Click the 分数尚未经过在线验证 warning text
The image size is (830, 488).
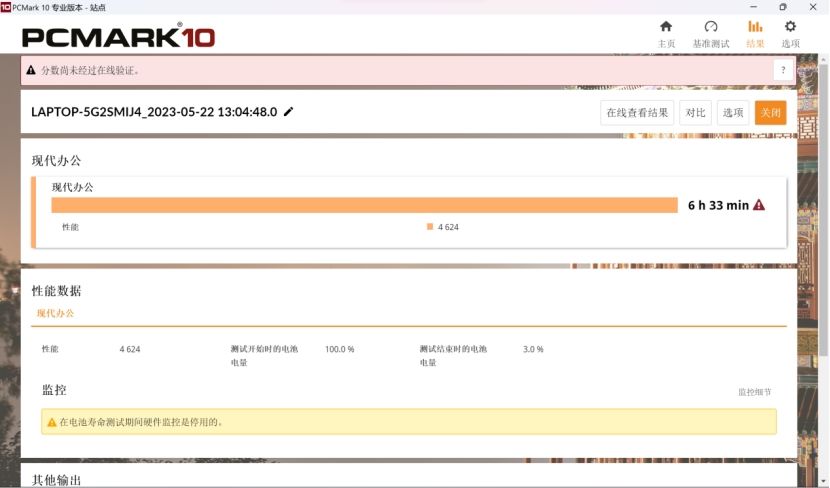91,70
